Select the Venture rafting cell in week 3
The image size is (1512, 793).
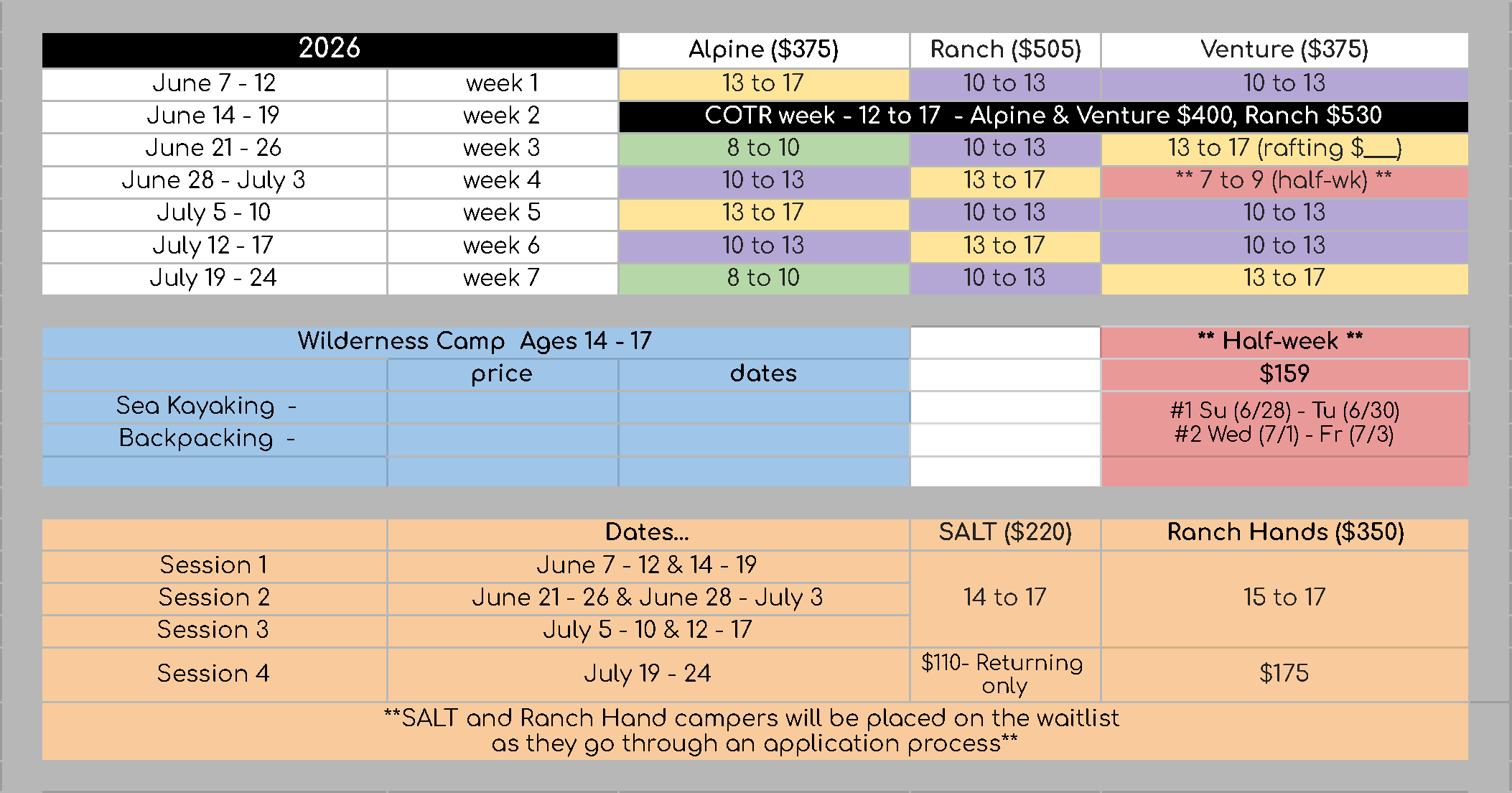coord(1284,148)
